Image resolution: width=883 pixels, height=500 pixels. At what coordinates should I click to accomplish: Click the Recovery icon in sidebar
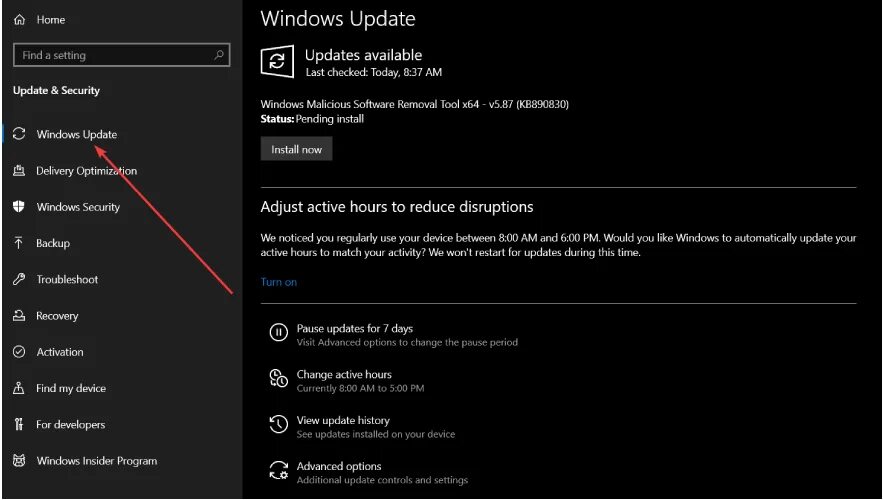click(19, 315)
